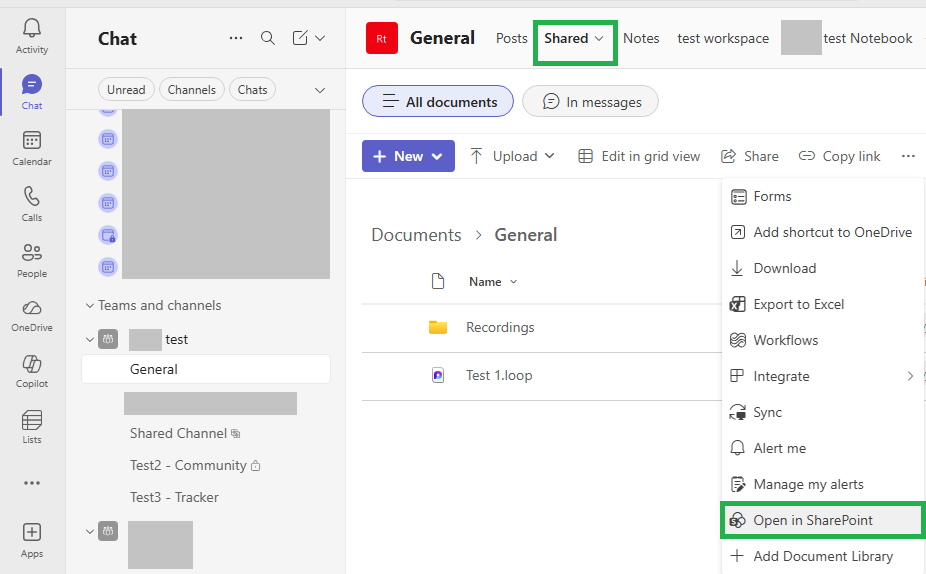The height and width of the screenshot is (574, 926).
Task: Collapse Teams and channels section
Action: (90, 305)
